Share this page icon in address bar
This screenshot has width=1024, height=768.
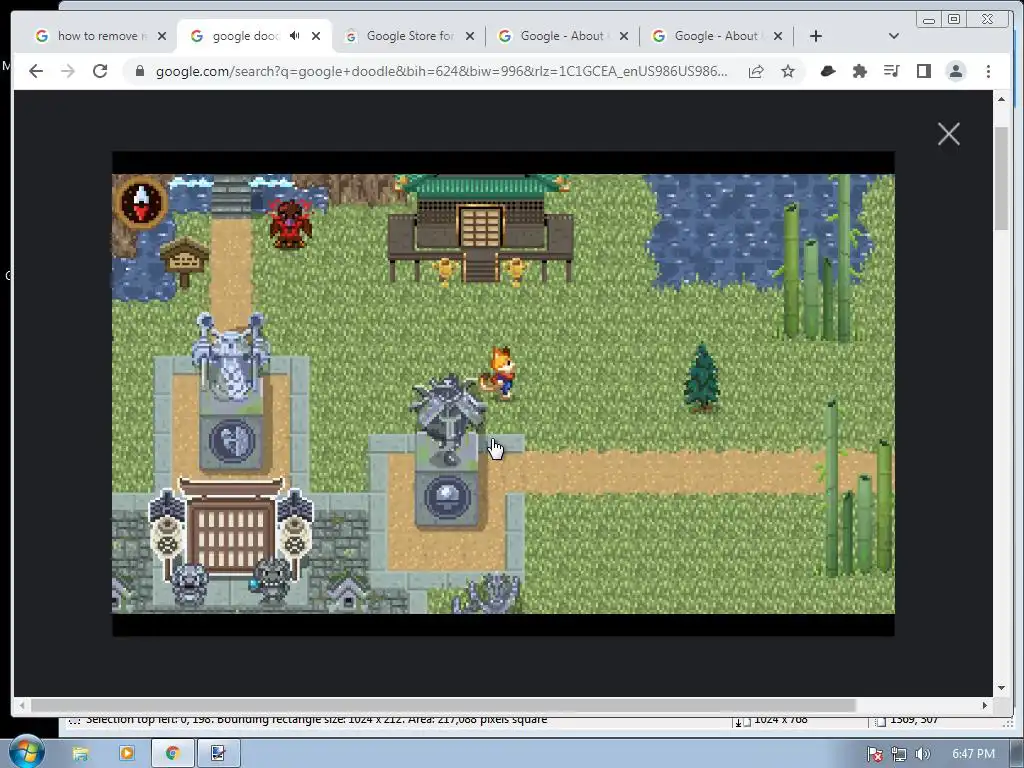(x=756, y=71)
